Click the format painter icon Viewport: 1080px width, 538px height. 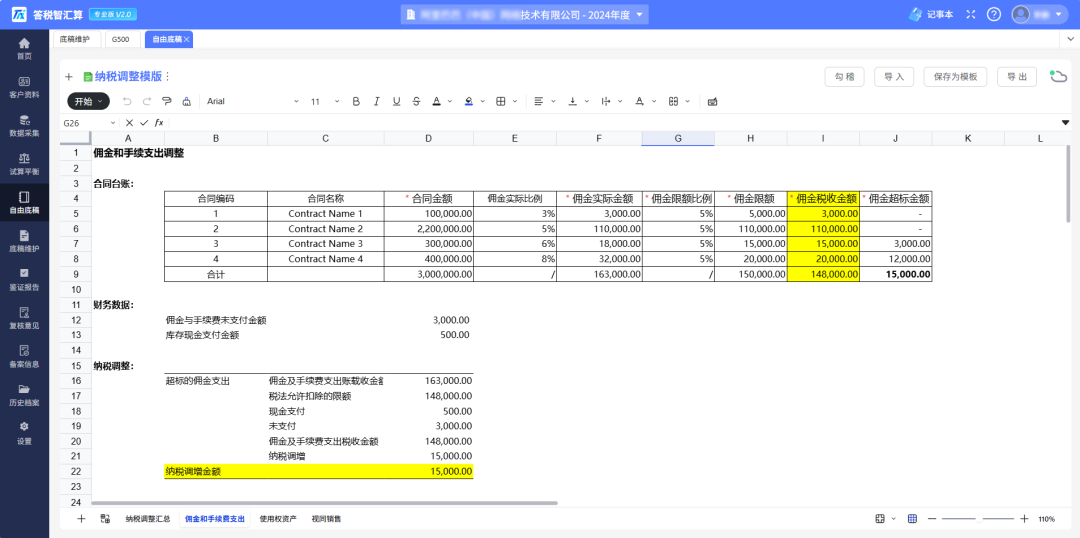tap(167, 101)
